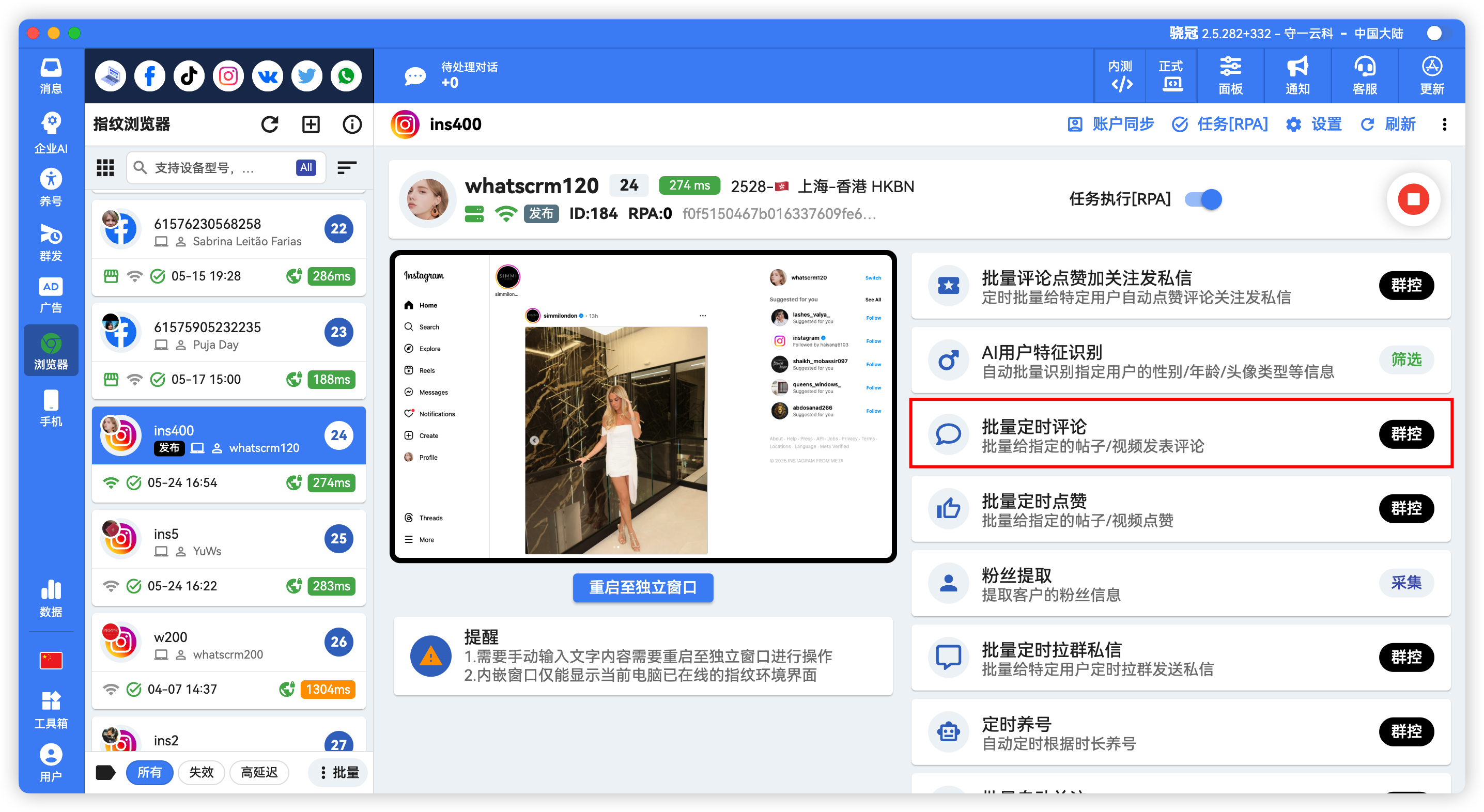Select 群发 in the left sidebar
The width and height of the screenshot is (1484, 812).
point(51,242)
